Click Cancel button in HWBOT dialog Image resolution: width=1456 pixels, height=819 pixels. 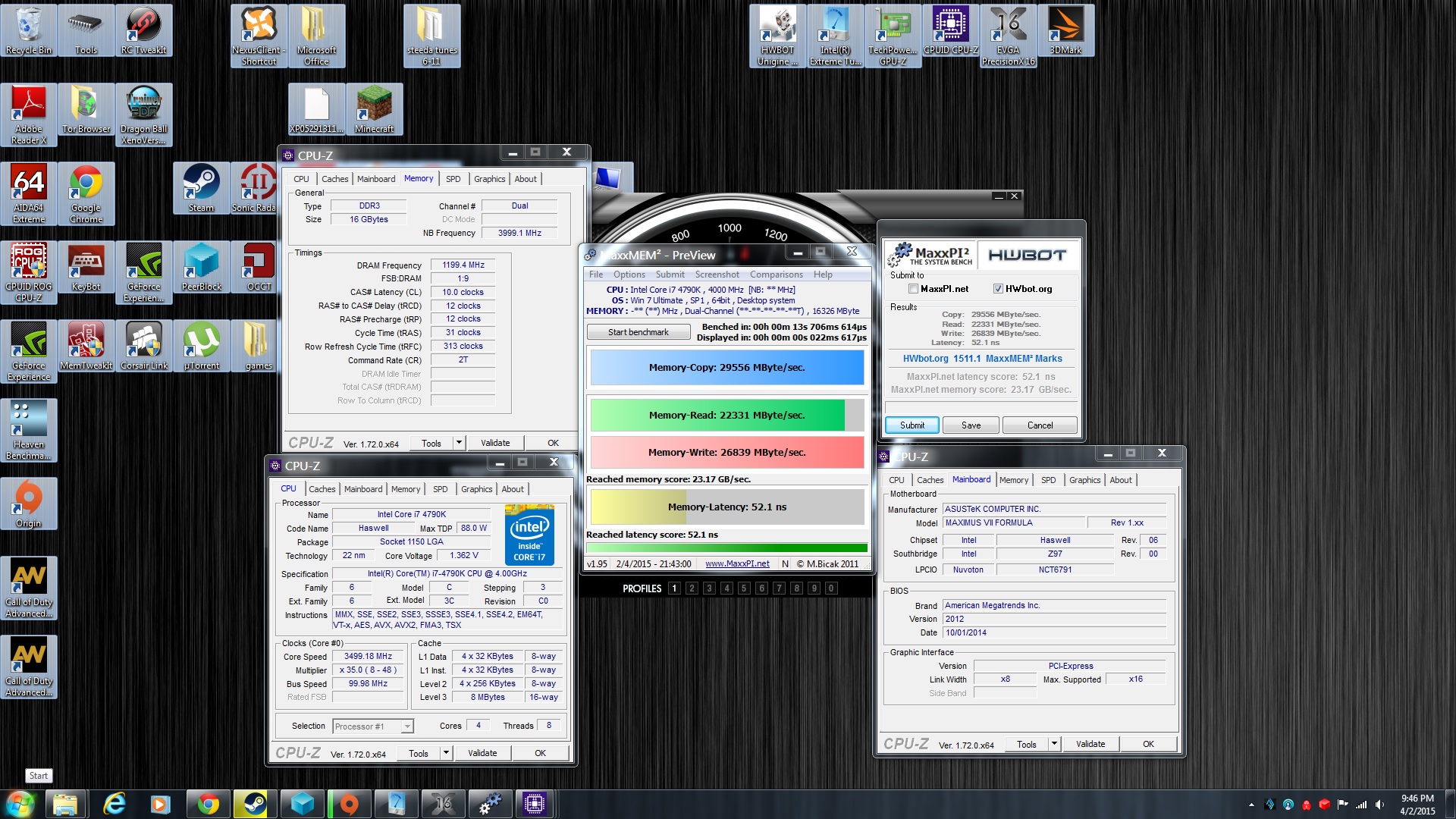(1040, 425)
